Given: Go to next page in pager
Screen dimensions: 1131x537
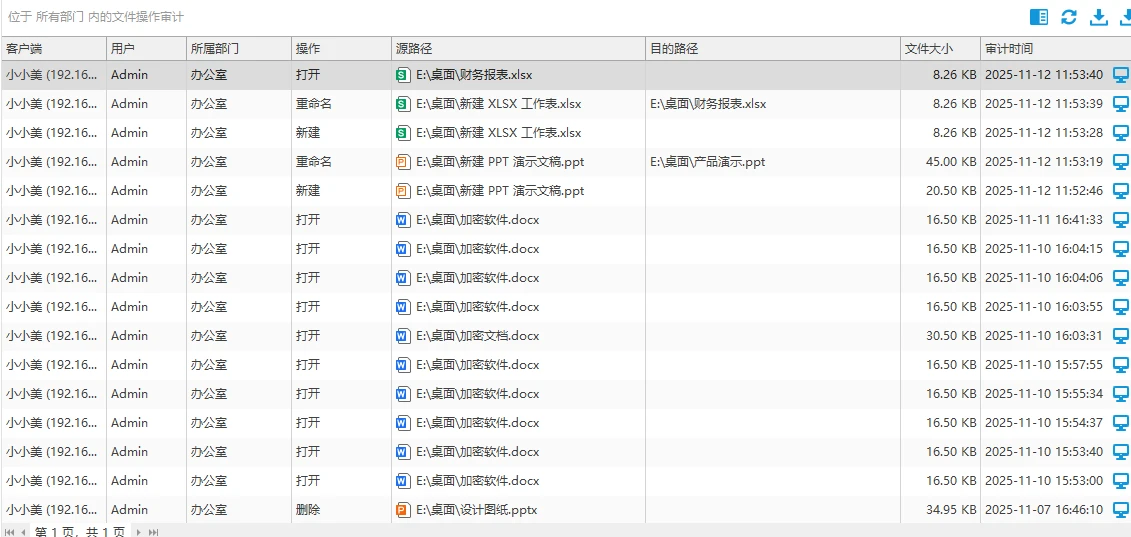Looking at the screenshot, I should tap(139, 532).
